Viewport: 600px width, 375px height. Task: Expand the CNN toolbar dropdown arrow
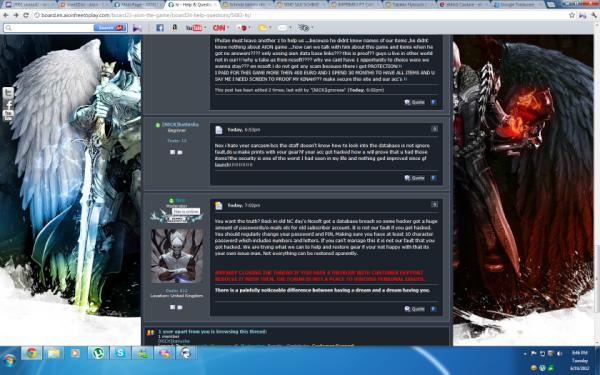coord(228,28)
